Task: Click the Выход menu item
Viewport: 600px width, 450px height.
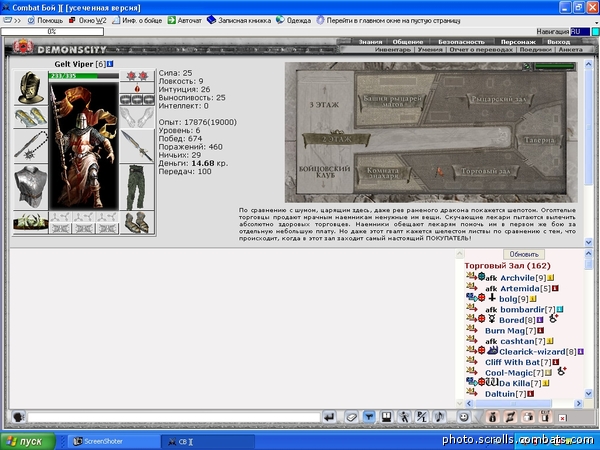Action: pos(559,42)
